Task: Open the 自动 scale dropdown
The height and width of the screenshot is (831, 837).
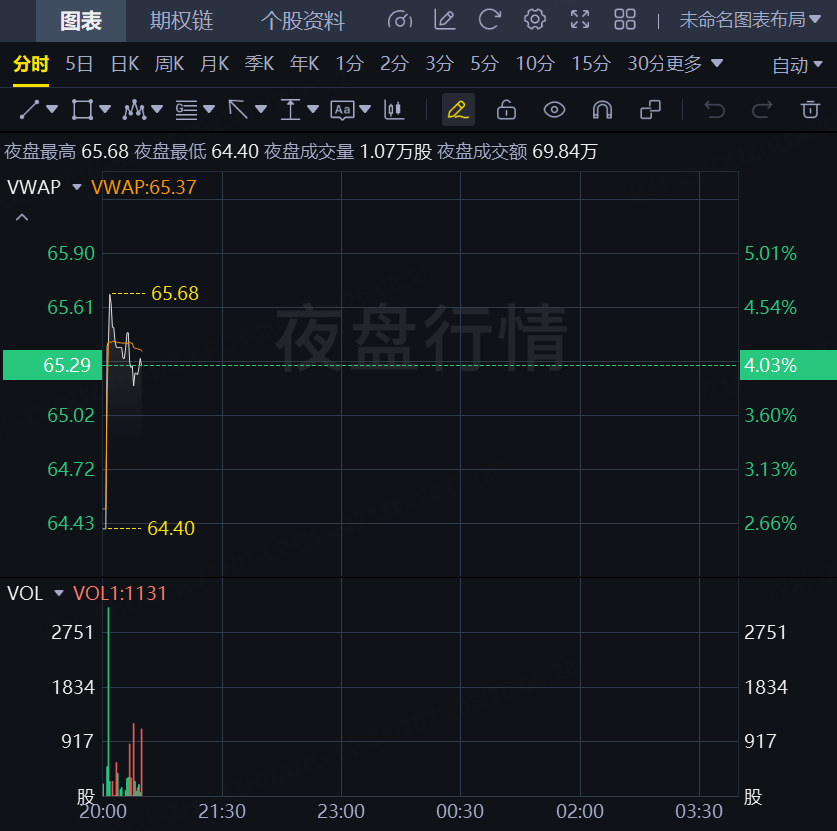Action: (x=797, y=65)
